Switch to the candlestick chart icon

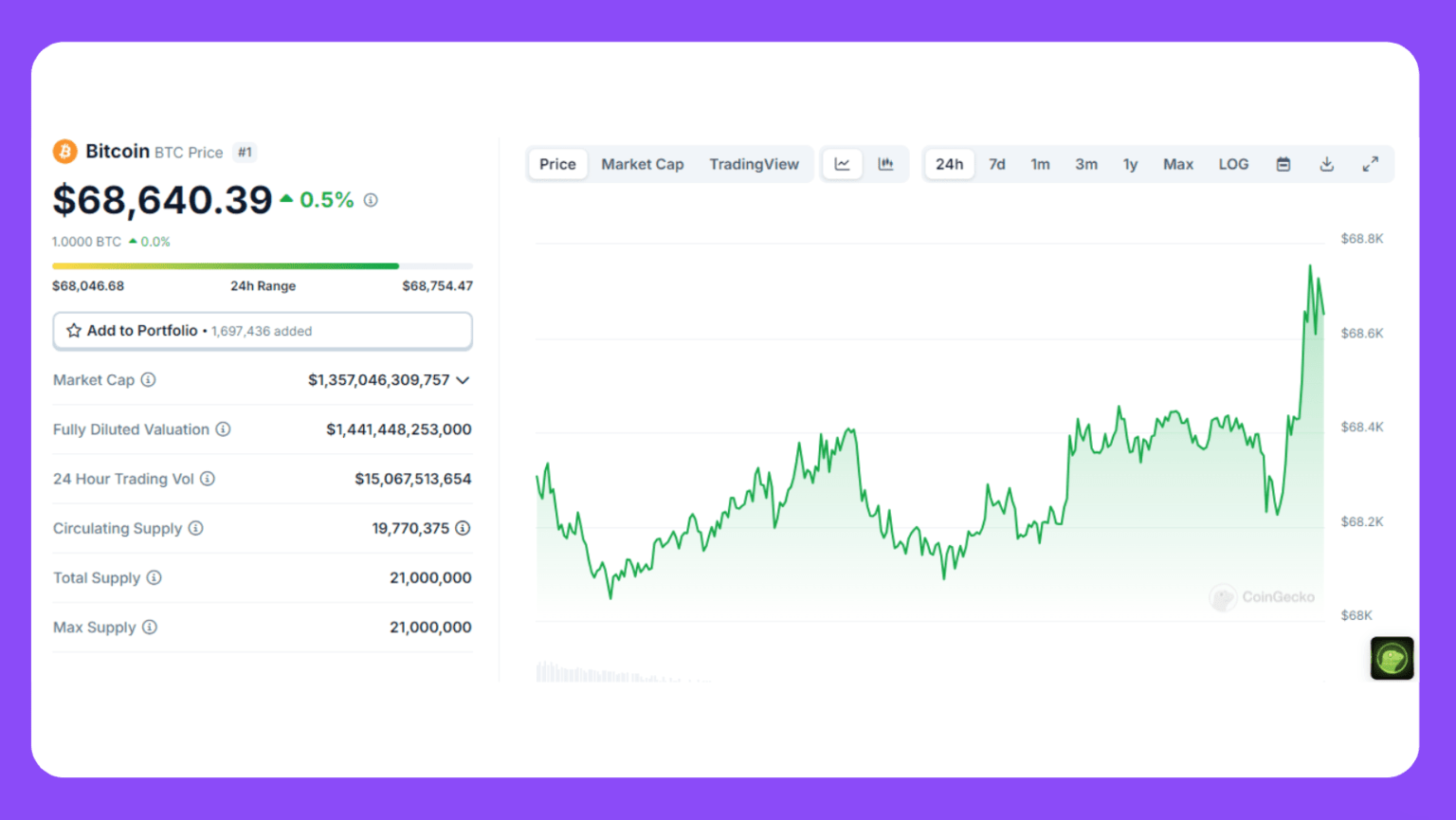886,163
